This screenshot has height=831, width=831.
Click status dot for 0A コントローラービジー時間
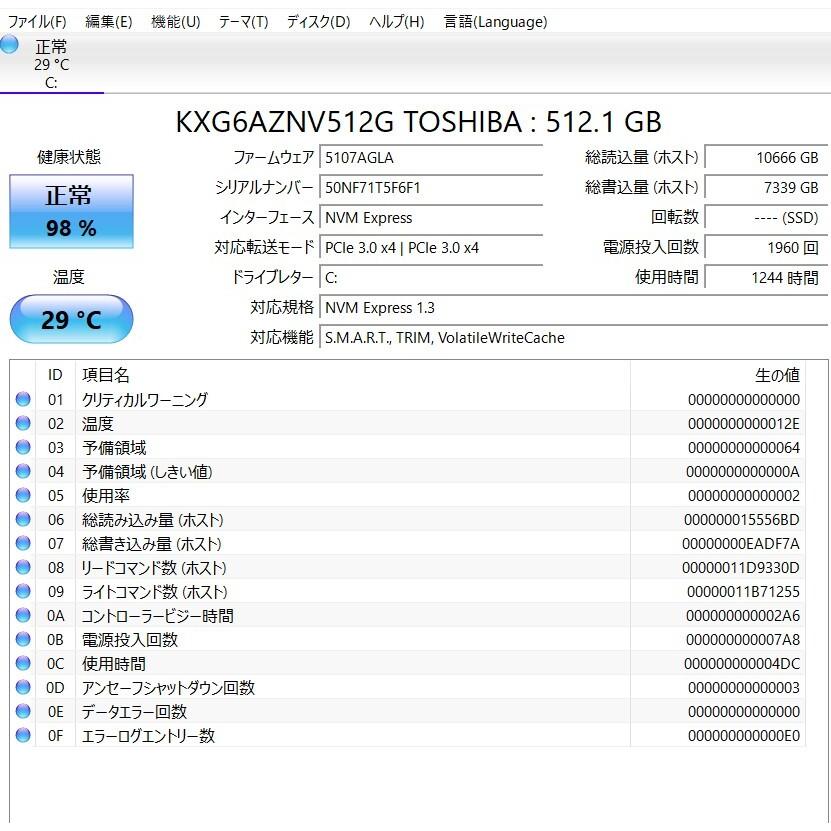[x=23, y=615]
